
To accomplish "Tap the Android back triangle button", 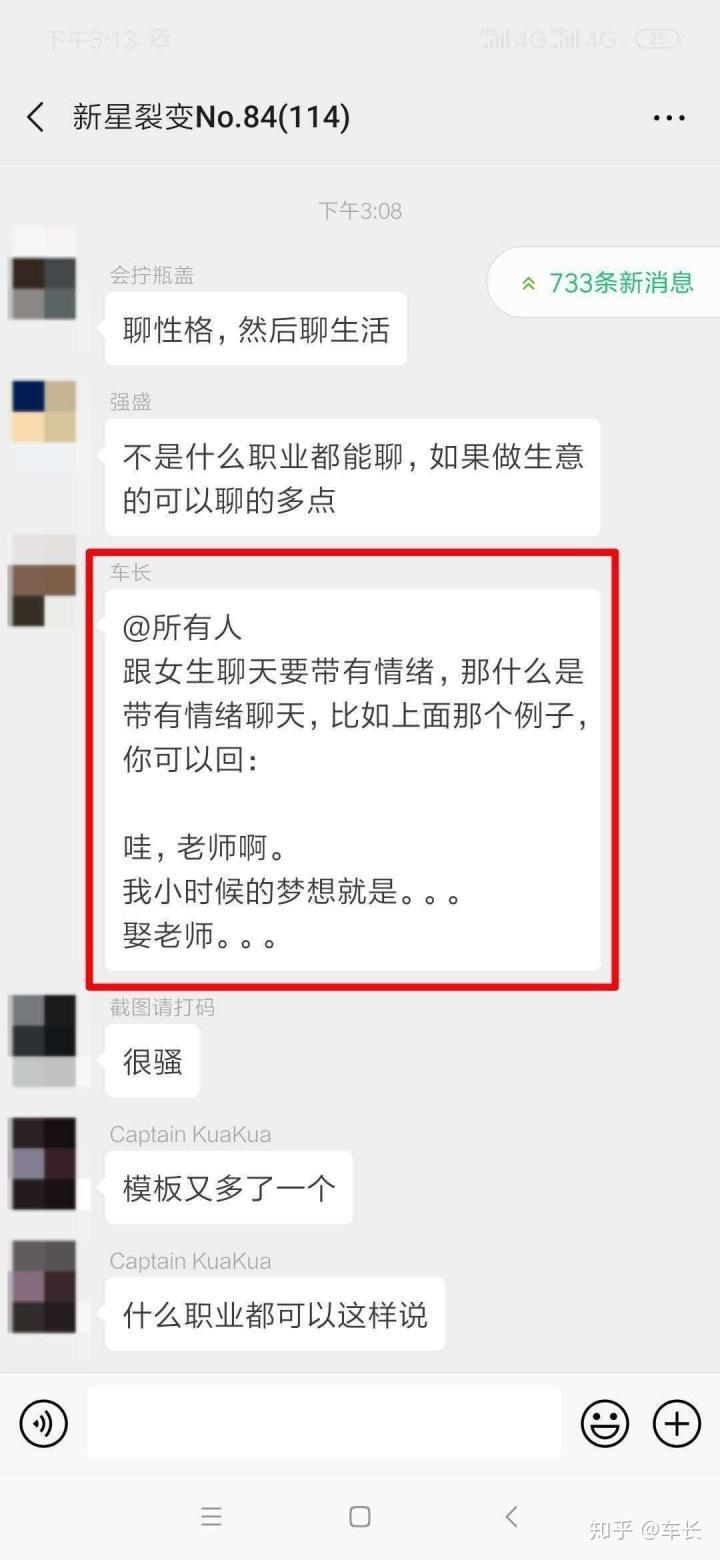I will point(511,1516).
